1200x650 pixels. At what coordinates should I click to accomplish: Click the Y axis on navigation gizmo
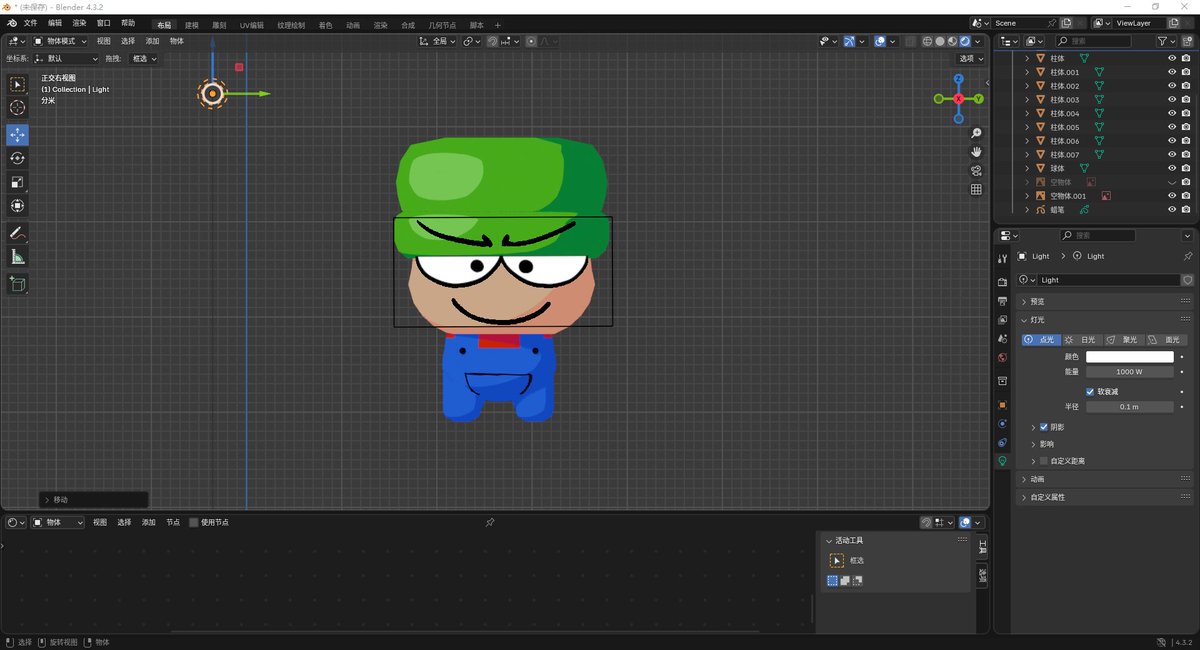click(979, 99)
